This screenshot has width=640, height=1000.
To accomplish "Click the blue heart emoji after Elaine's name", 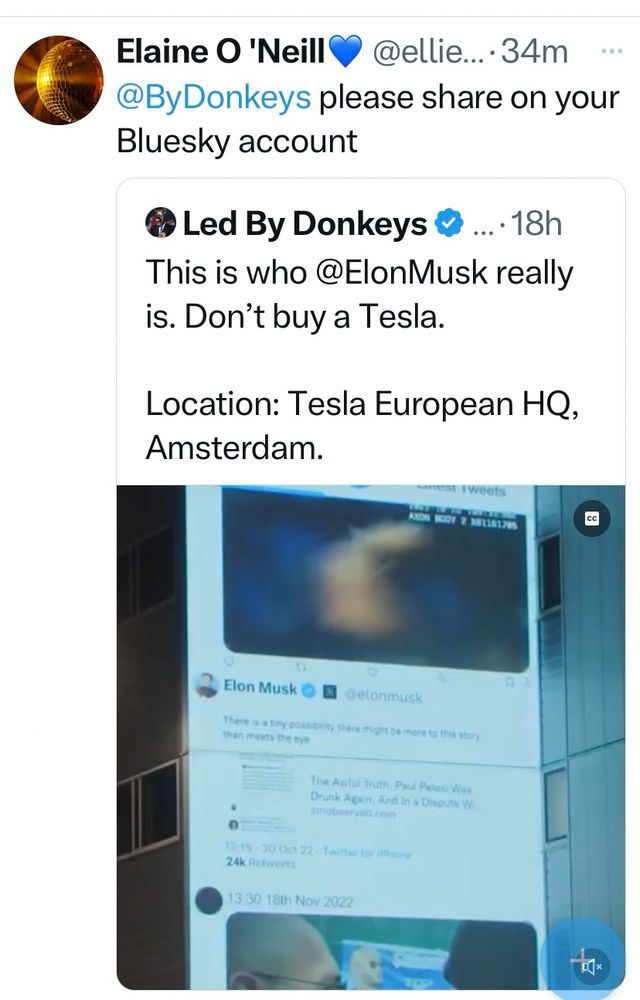I will [346, 52].
